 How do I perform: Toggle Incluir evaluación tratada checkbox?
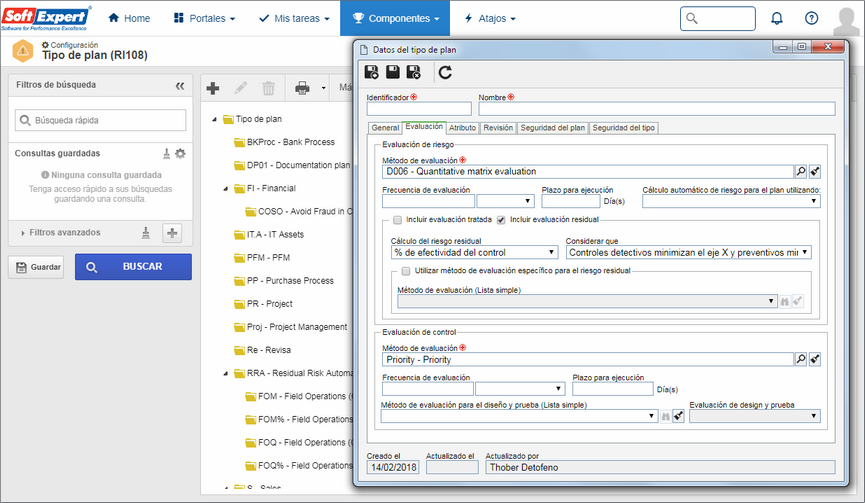click(x=397, y=220)
